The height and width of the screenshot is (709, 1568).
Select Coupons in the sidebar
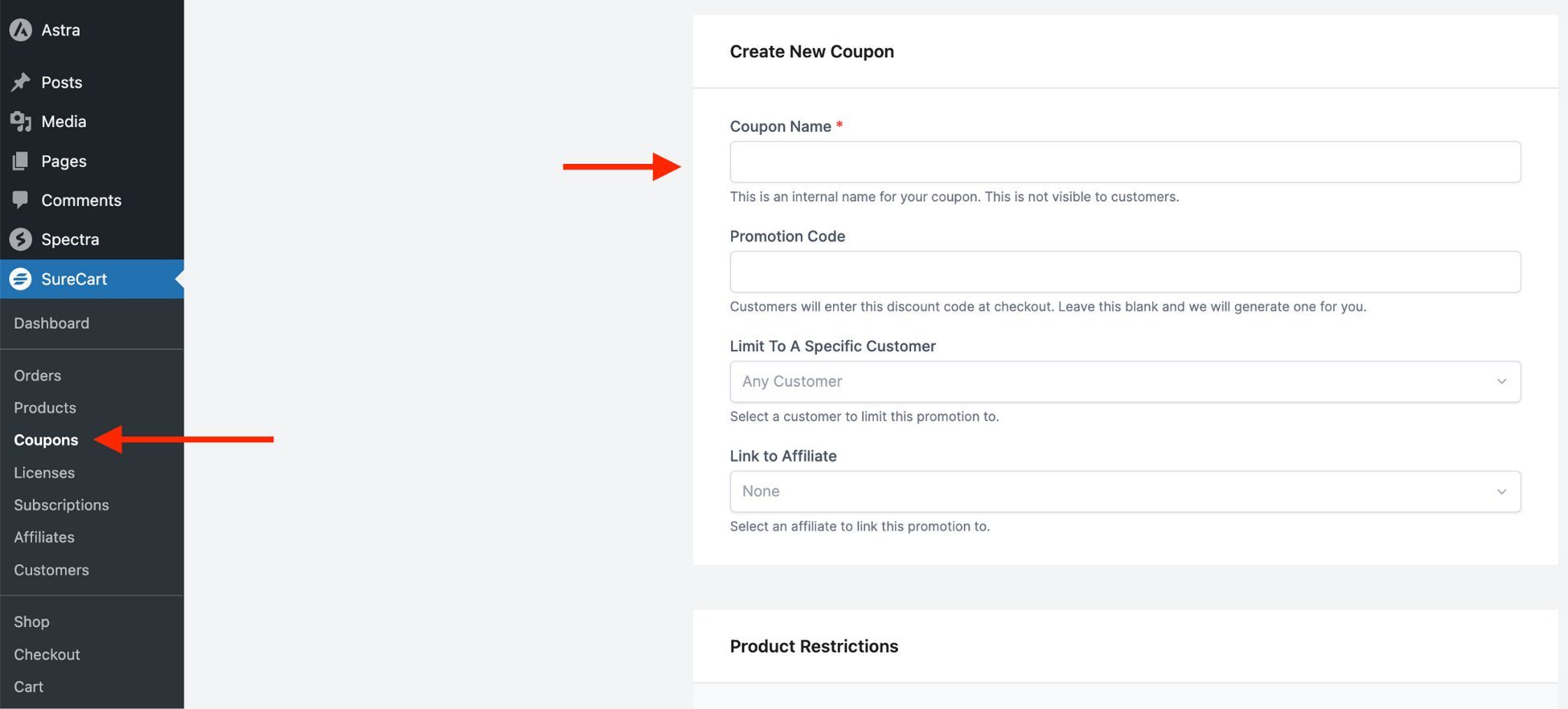click(46, 440)
